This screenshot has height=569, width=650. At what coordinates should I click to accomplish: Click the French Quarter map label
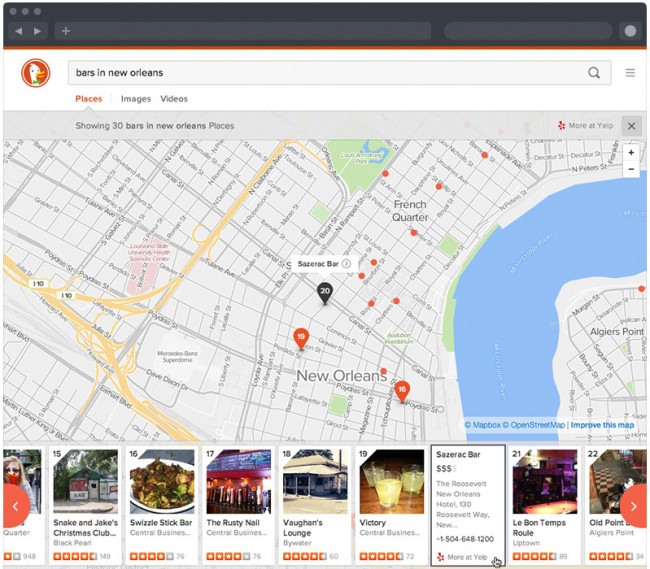click(x=410, y=211)
